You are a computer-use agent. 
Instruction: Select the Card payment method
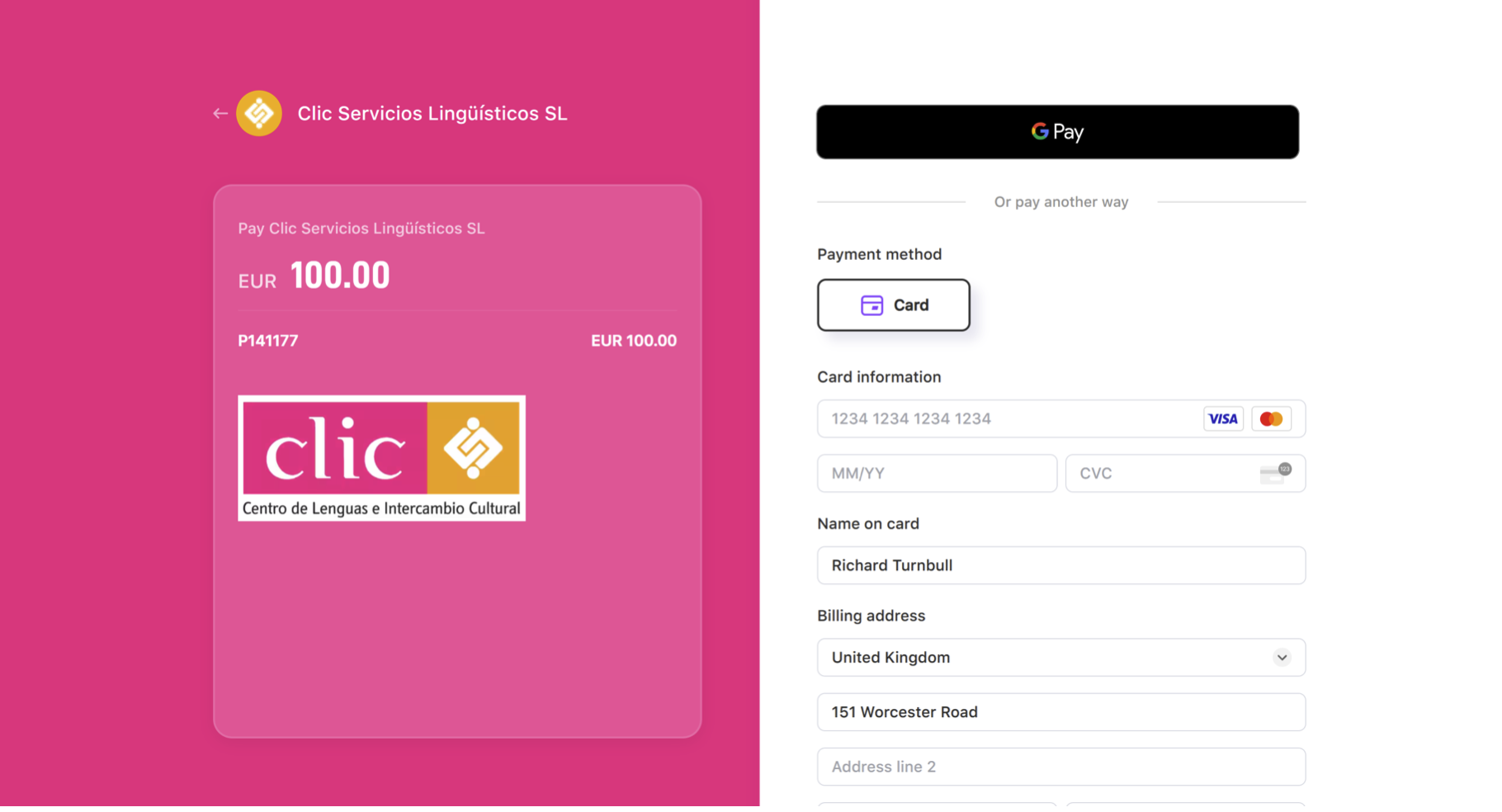coord(893,305)
